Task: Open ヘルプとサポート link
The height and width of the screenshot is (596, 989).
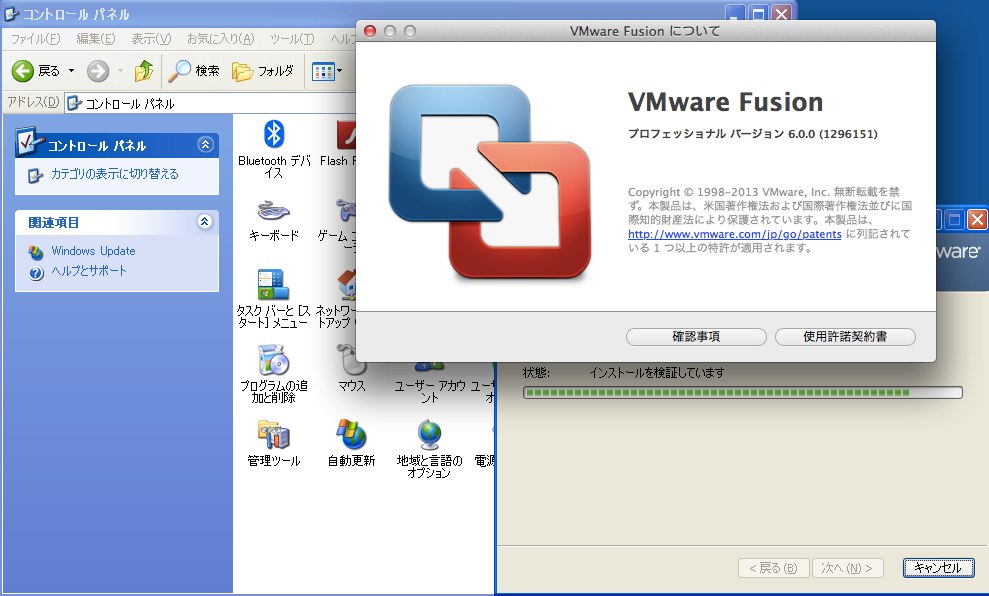Action: click(x=89, y=271)
